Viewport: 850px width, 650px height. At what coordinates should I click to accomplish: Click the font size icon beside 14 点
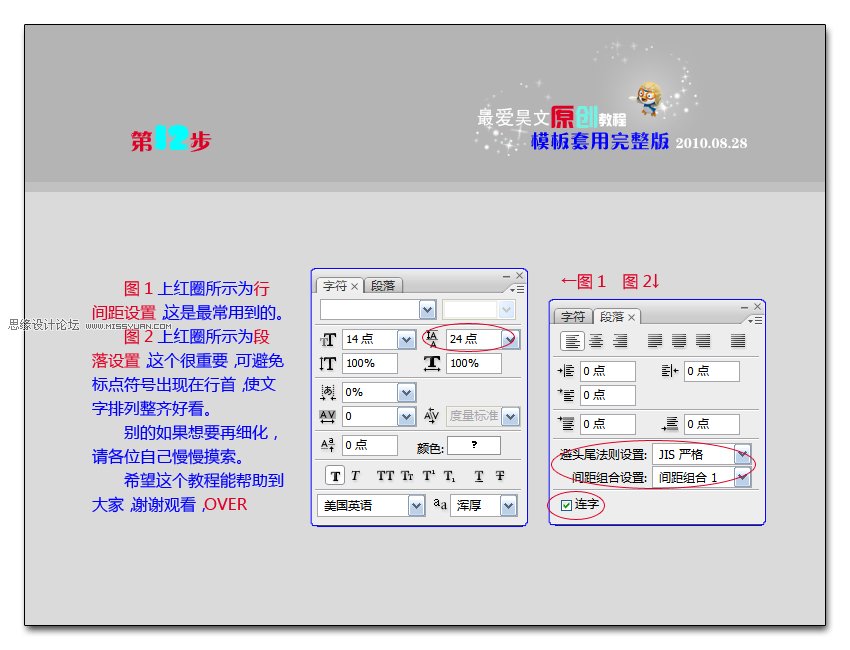click(329, 339)
